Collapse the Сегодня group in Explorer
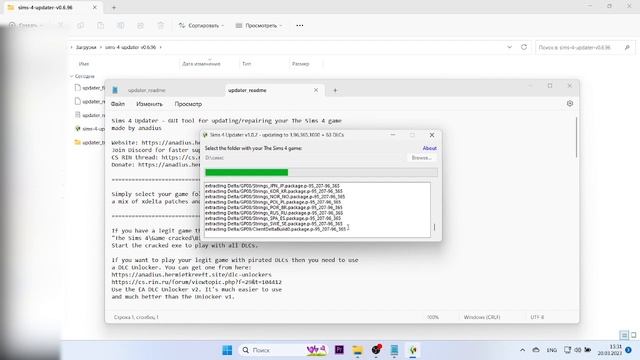 pyautogui.click(x=72, y=76)
